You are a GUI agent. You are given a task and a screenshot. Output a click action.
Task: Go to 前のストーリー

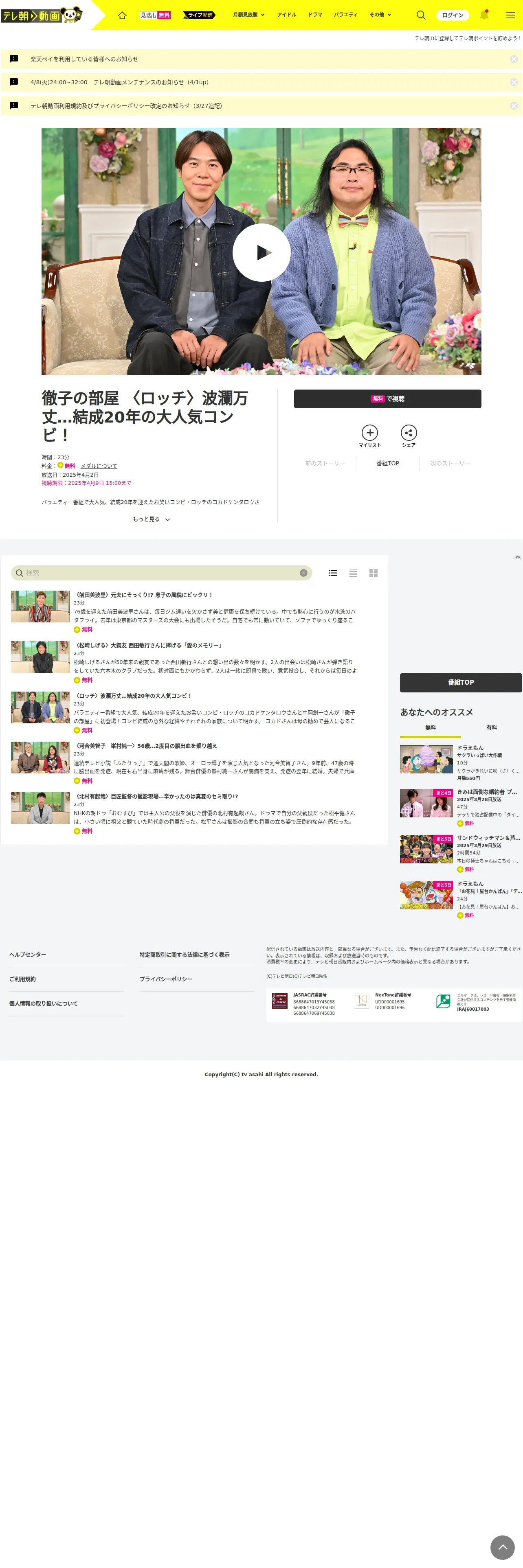click(x=325, y=463)
